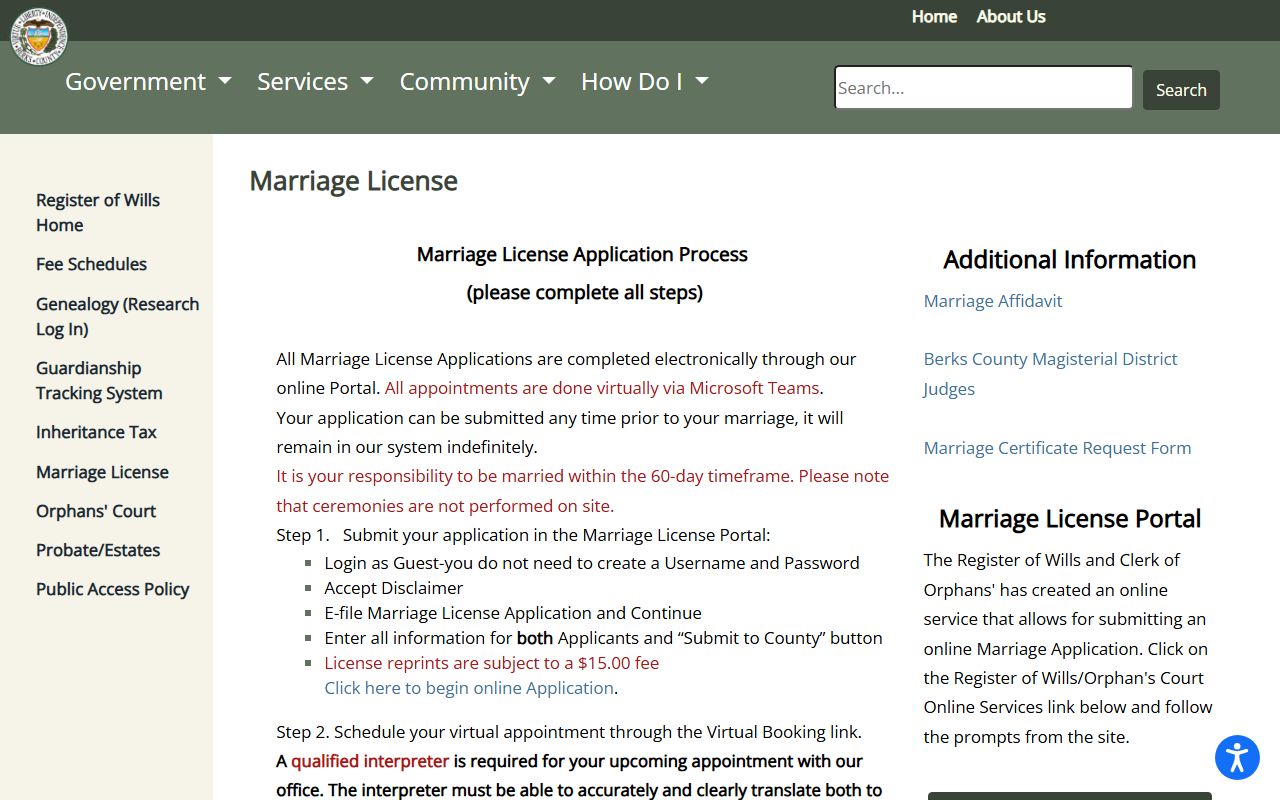Click the 'qualified interpreter' red text
The image size is (1280, 800).
coord(370,761)
